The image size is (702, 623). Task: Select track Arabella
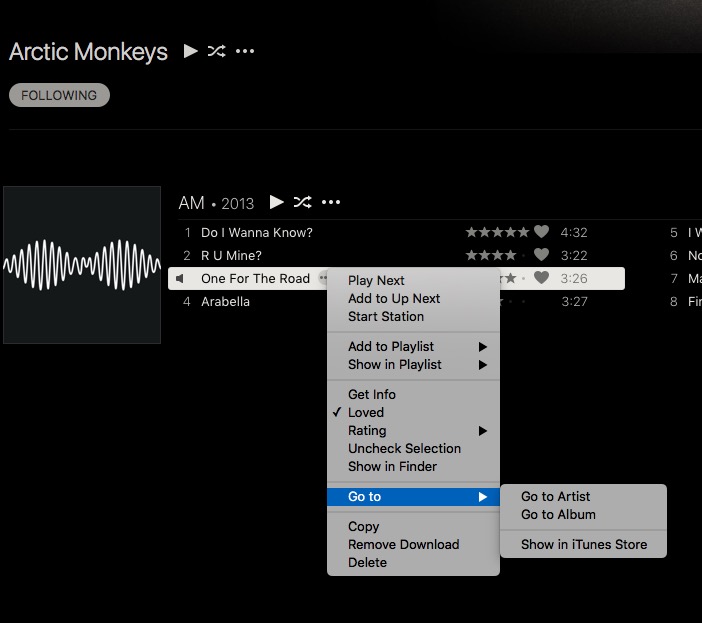(225, 301)
